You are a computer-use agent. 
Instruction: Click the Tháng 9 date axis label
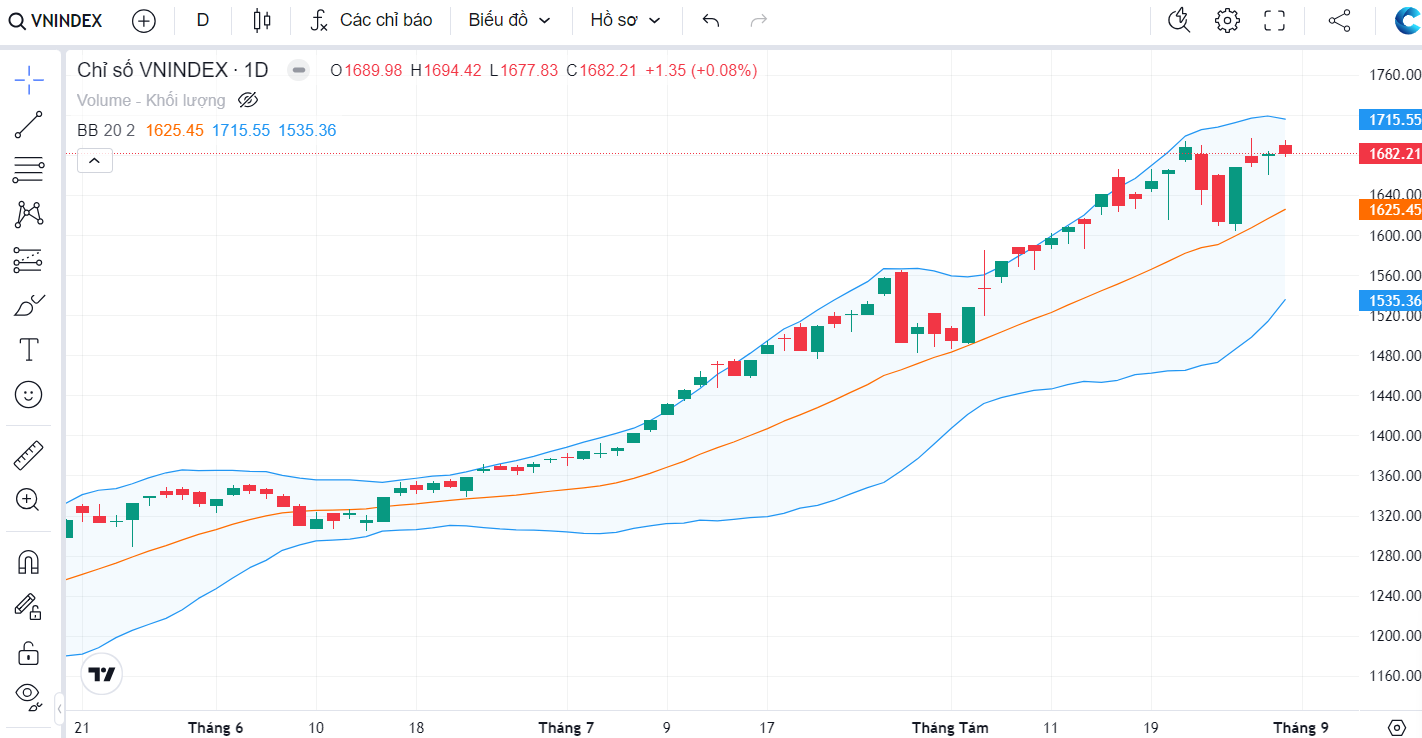[x=1300, y=728]
